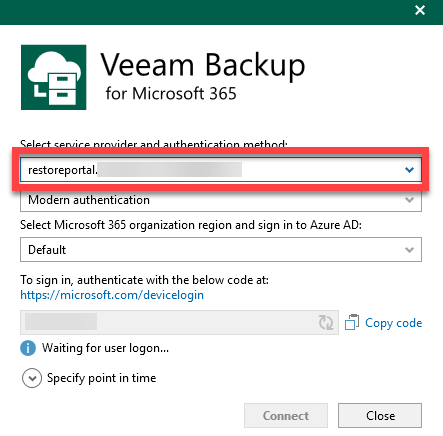Click the Copy code link
Screen dimensions: 443x436
coord(394,323)
